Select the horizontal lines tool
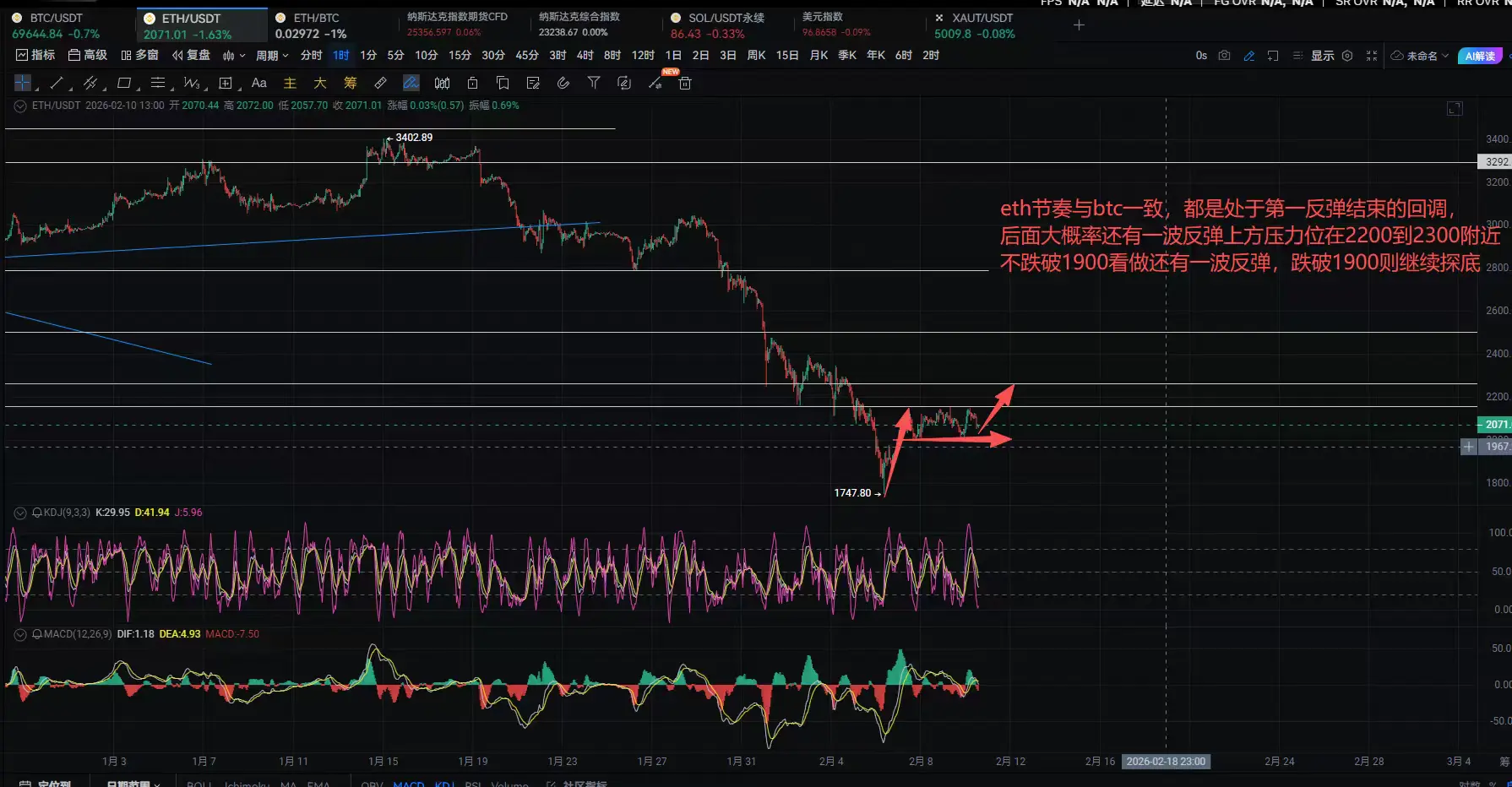This screenshot has width=1512, height=787. [x=158, y=83]
